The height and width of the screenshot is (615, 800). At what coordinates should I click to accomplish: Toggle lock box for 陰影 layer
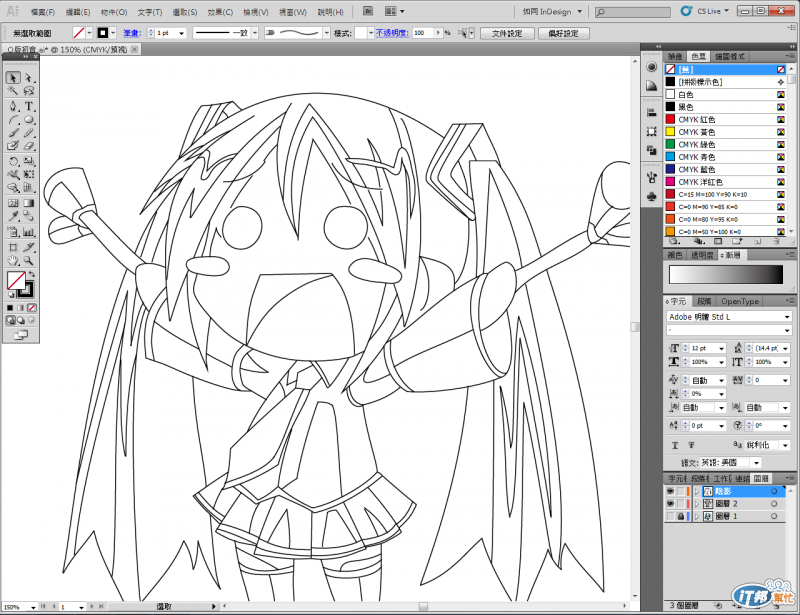coord(681,491)
